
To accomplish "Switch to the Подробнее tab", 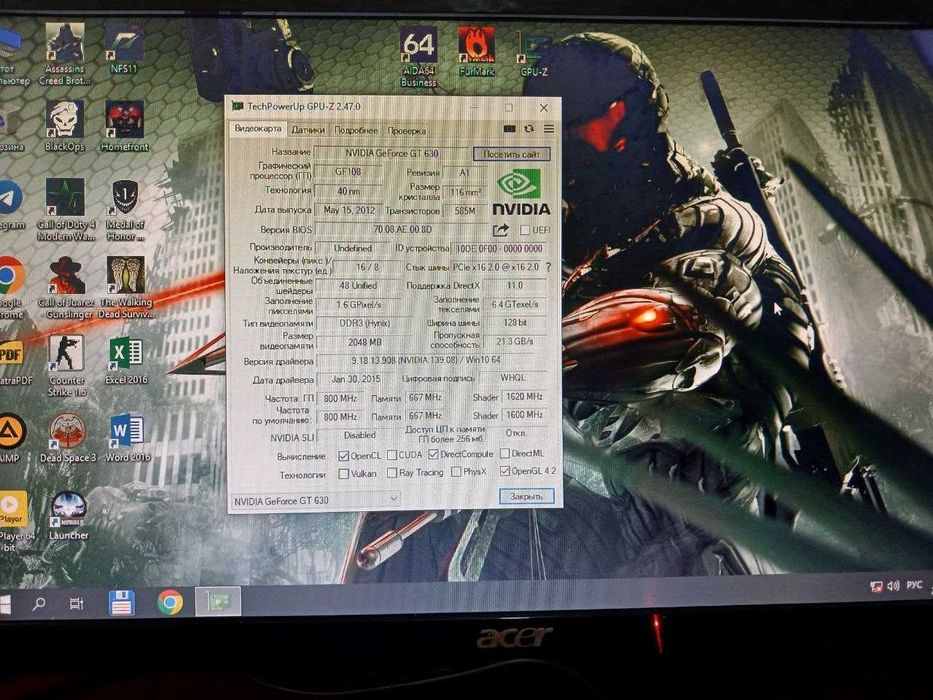I will click(356, 130).
